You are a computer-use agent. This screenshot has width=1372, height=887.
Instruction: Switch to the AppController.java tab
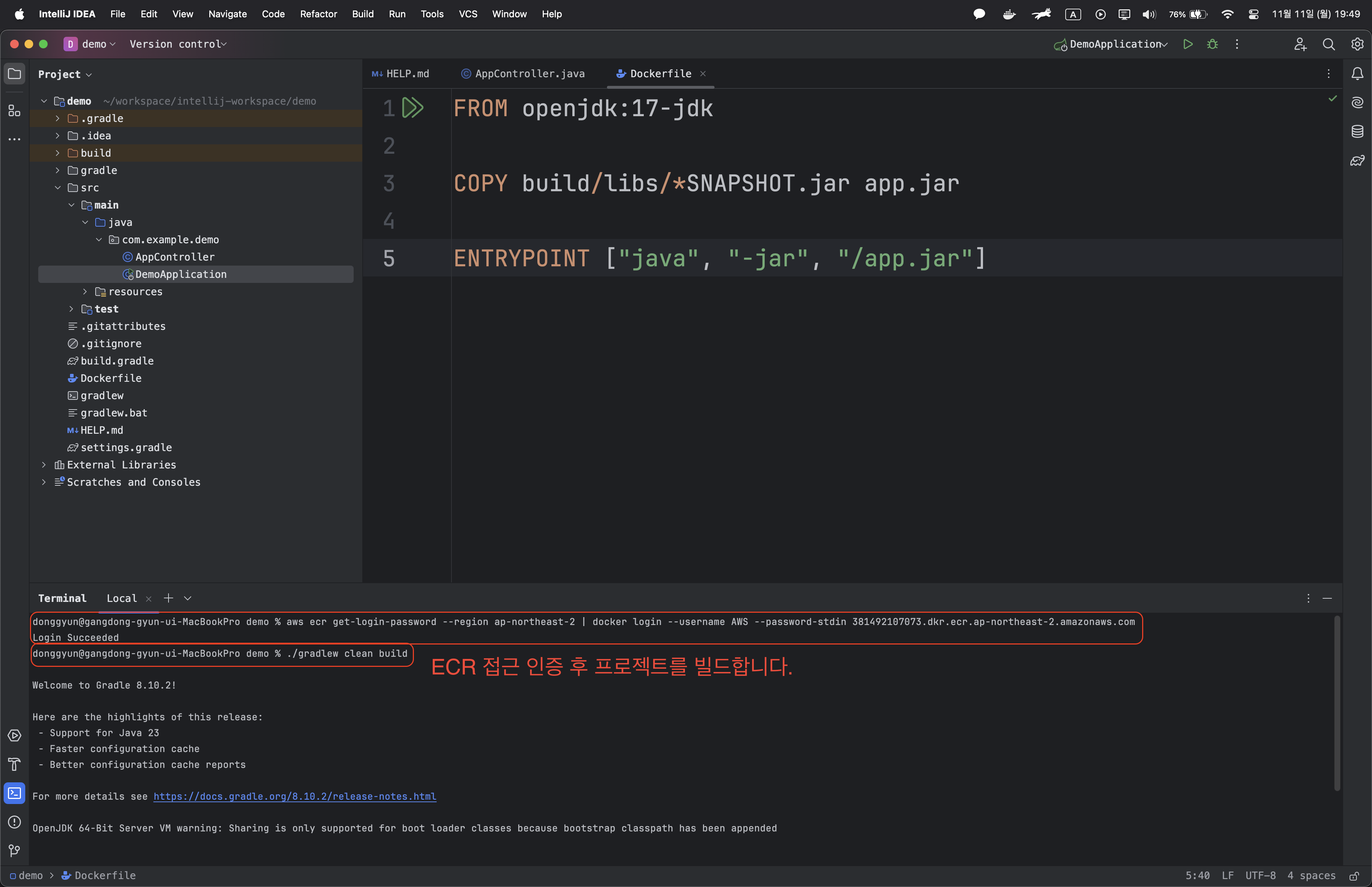coord(529,74)
